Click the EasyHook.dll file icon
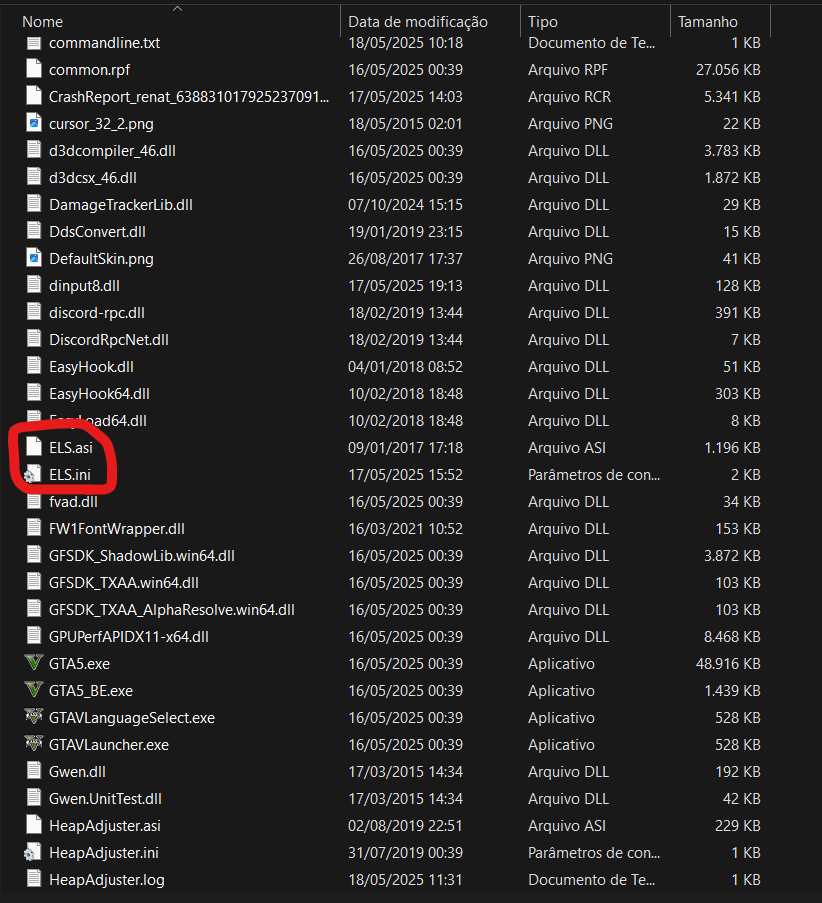This screenshot has width=822, height=903. [x=34, y=367]
